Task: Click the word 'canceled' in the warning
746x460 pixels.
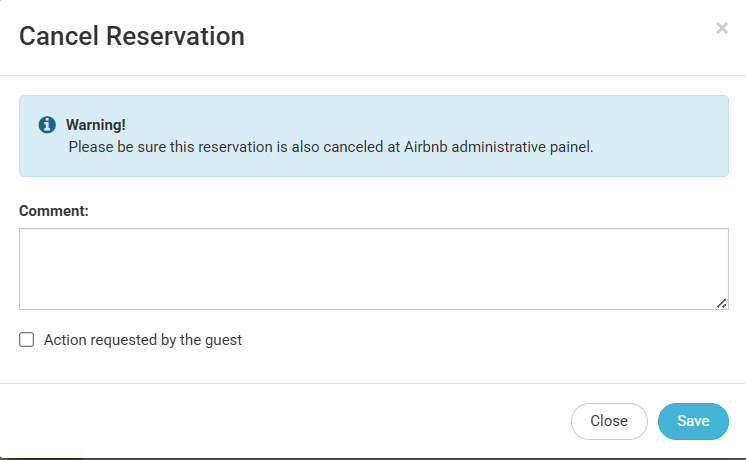Action: pyautogui.click(x=368, y=147)
